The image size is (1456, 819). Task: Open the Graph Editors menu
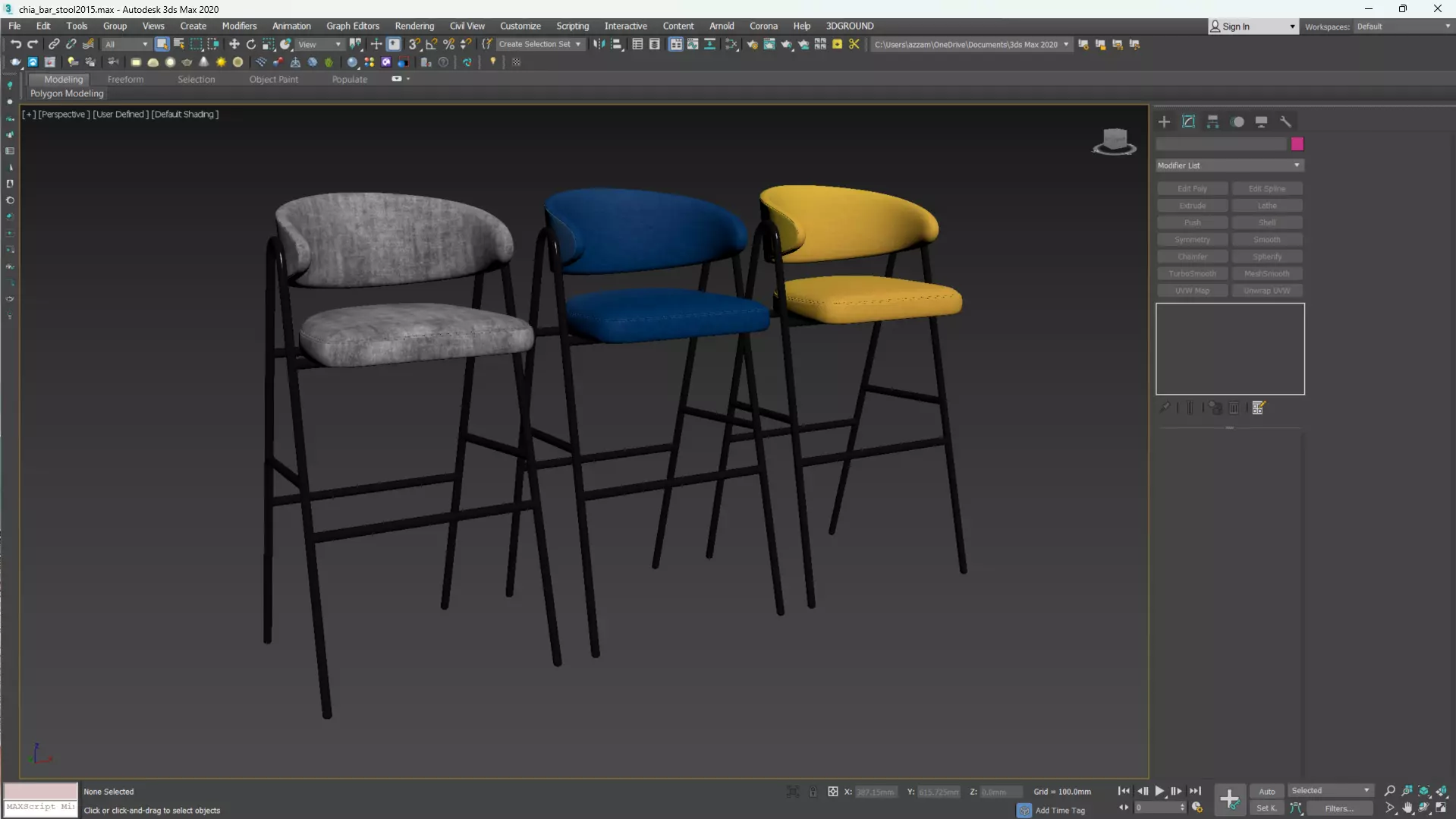click(x=352, y=26)
